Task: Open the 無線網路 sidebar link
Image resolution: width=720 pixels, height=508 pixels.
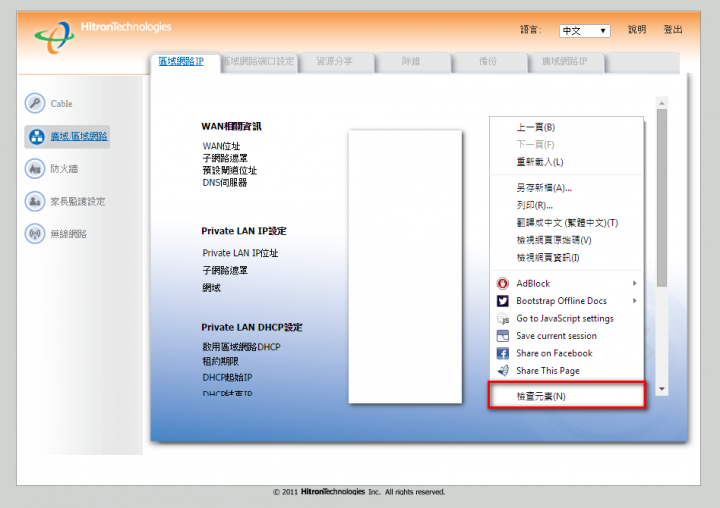Action: 68,234
